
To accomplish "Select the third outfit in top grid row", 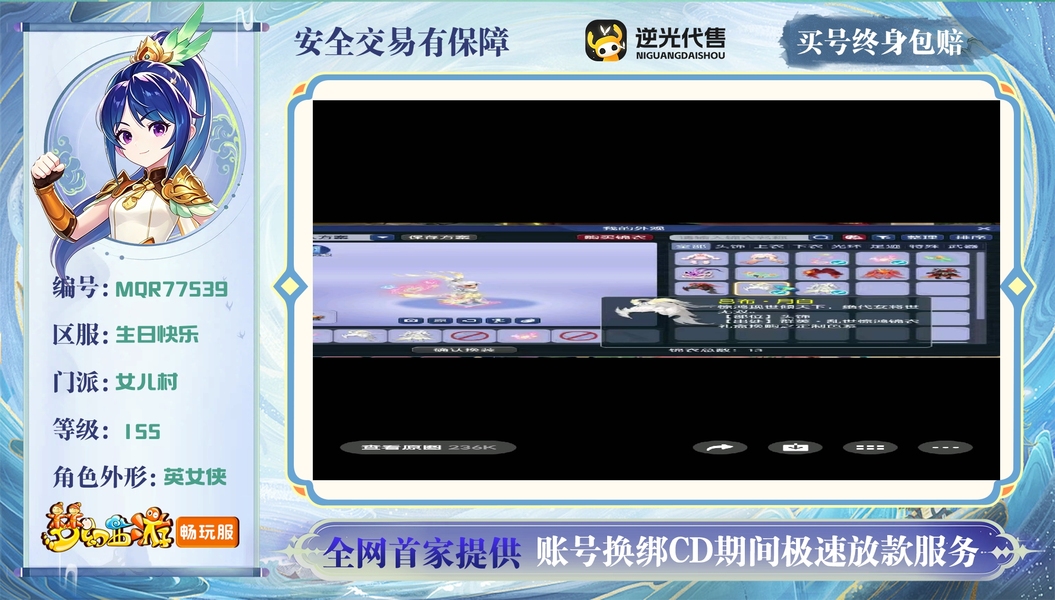I will tap(822, 258).
